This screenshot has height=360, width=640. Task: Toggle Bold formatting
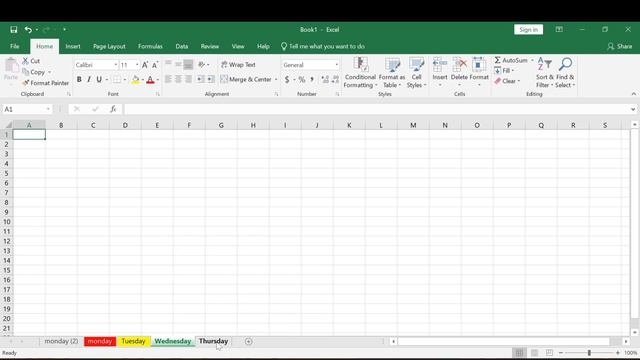(79, 79)
